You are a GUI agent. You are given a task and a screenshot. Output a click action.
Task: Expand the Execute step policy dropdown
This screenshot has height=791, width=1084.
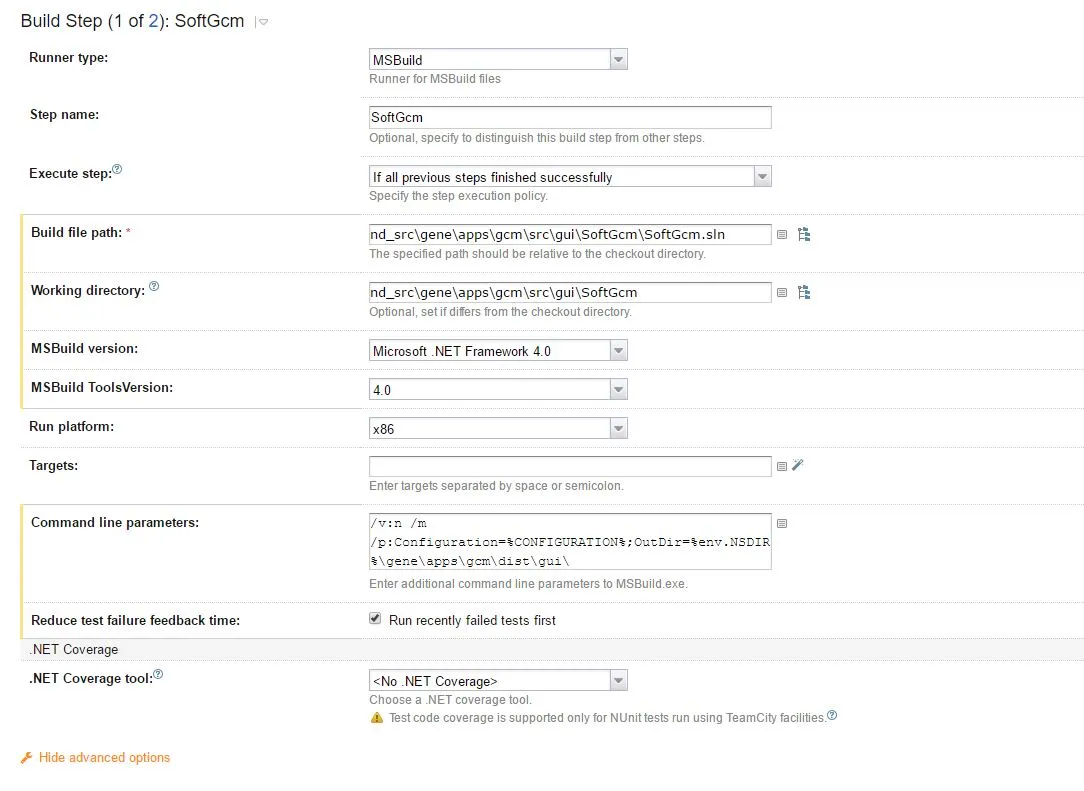(x=570, y=177)
